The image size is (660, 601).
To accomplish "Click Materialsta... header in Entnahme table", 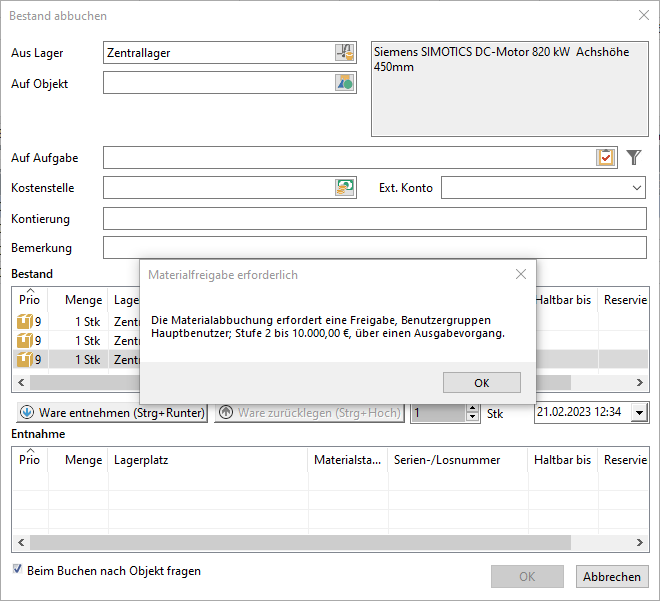I will [x=348, y=460].
